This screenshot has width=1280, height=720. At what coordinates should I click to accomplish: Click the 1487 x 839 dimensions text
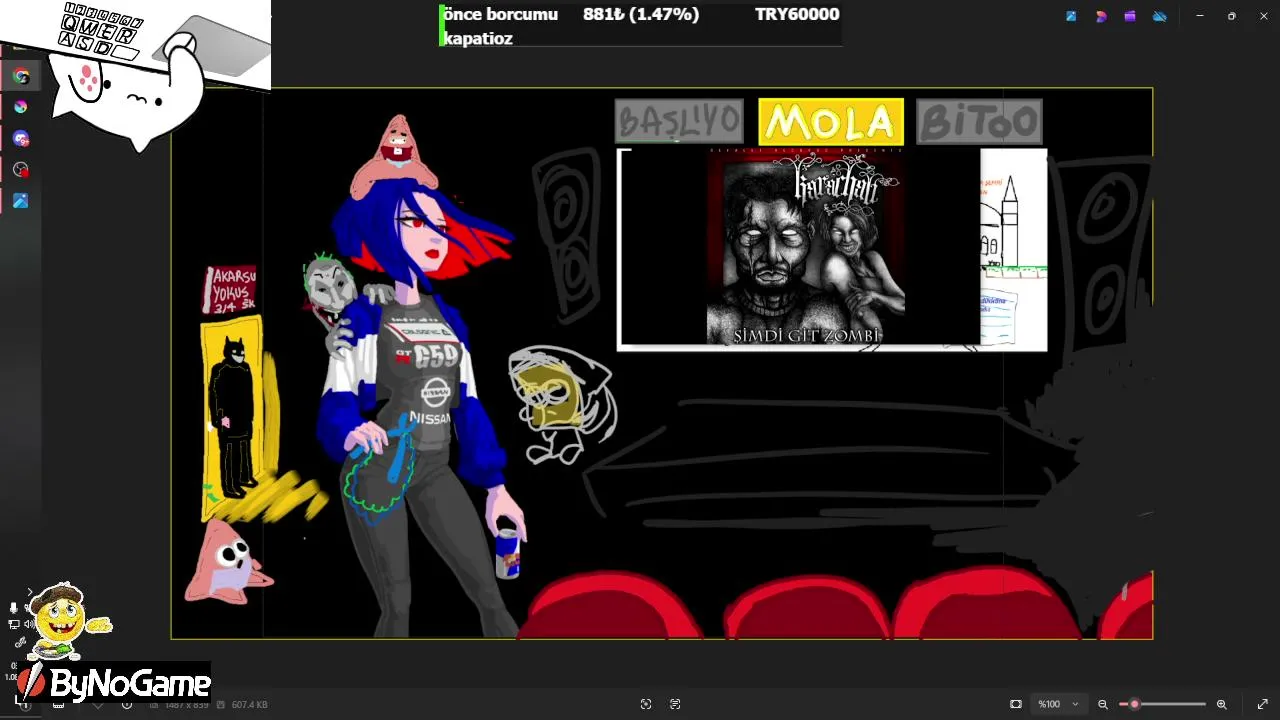(x=187, y=705)
